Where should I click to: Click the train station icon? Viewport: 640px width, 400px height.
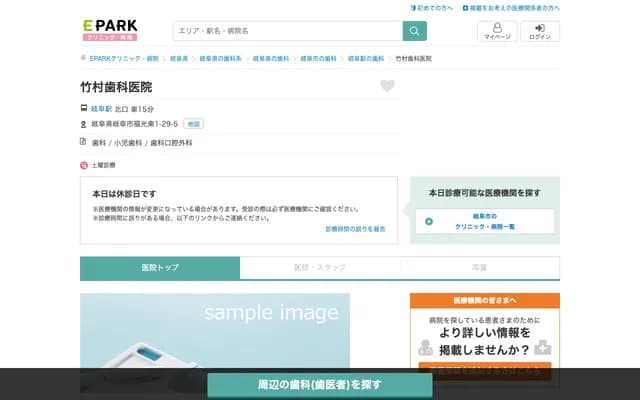[x=84, y=108]
